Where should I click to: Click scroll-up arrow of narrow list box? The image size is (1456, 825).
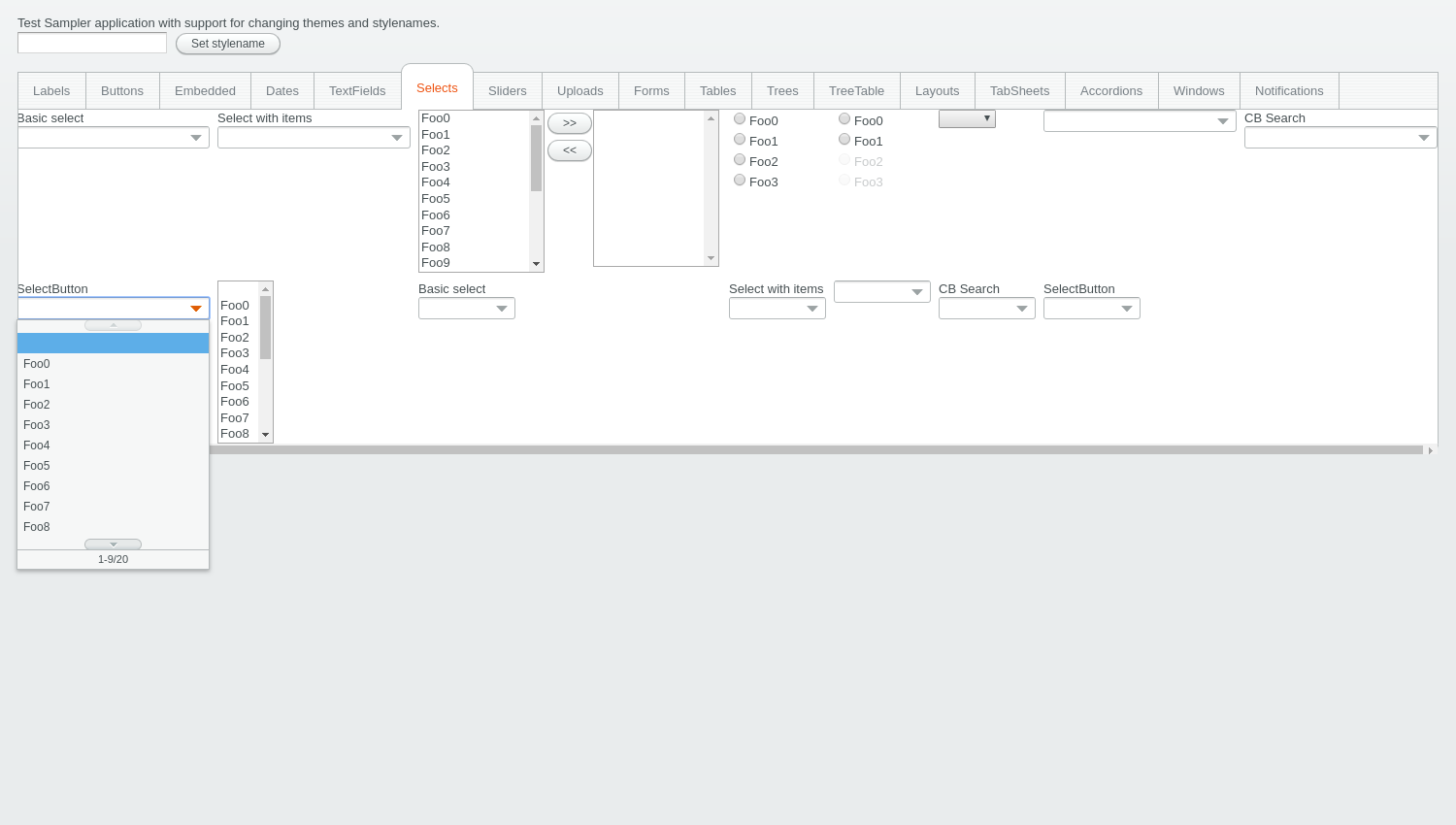tap(265, 289)
